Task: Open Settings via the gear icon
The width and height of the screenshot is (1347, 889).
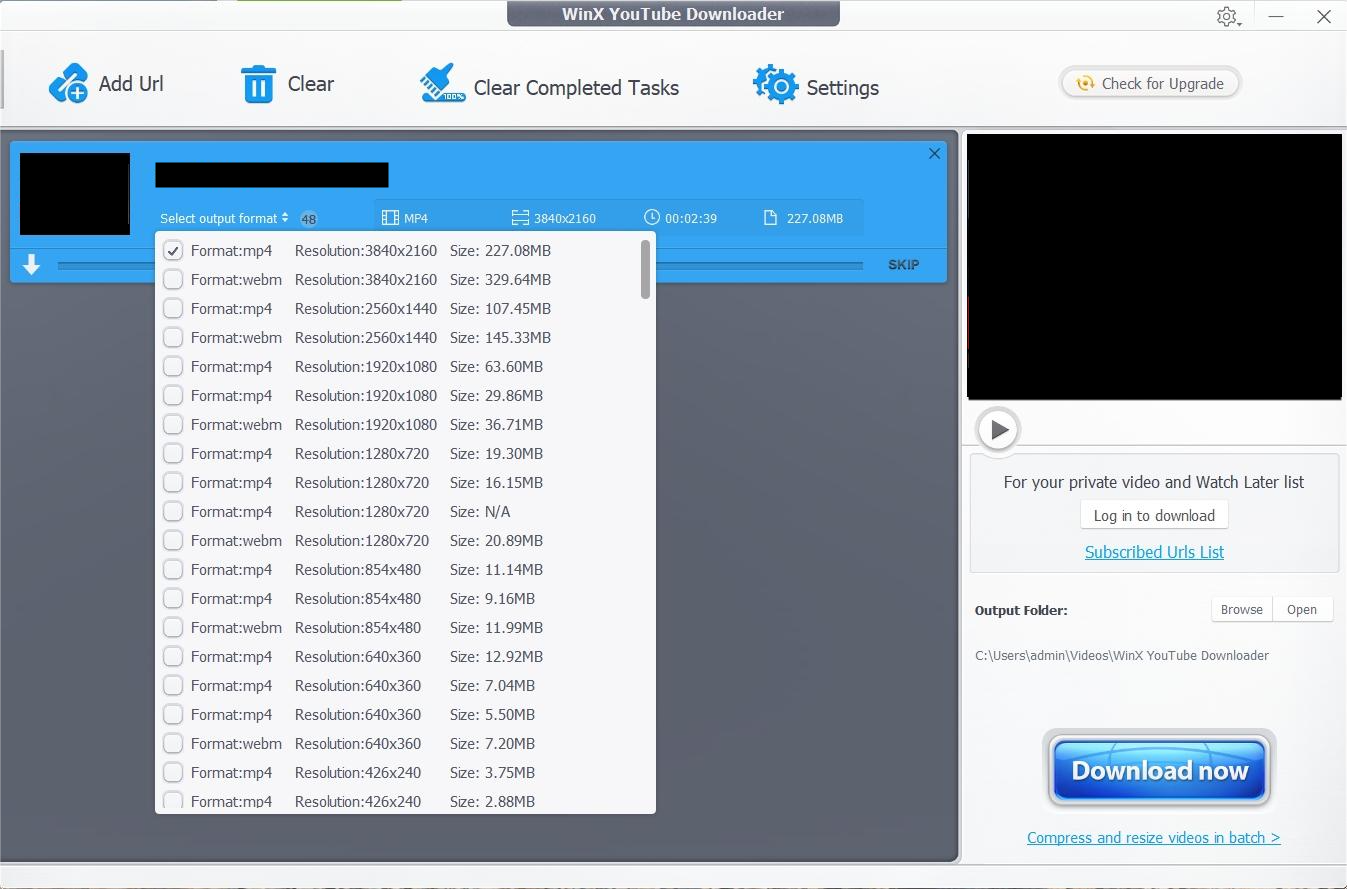Action: tap(775, 86)
